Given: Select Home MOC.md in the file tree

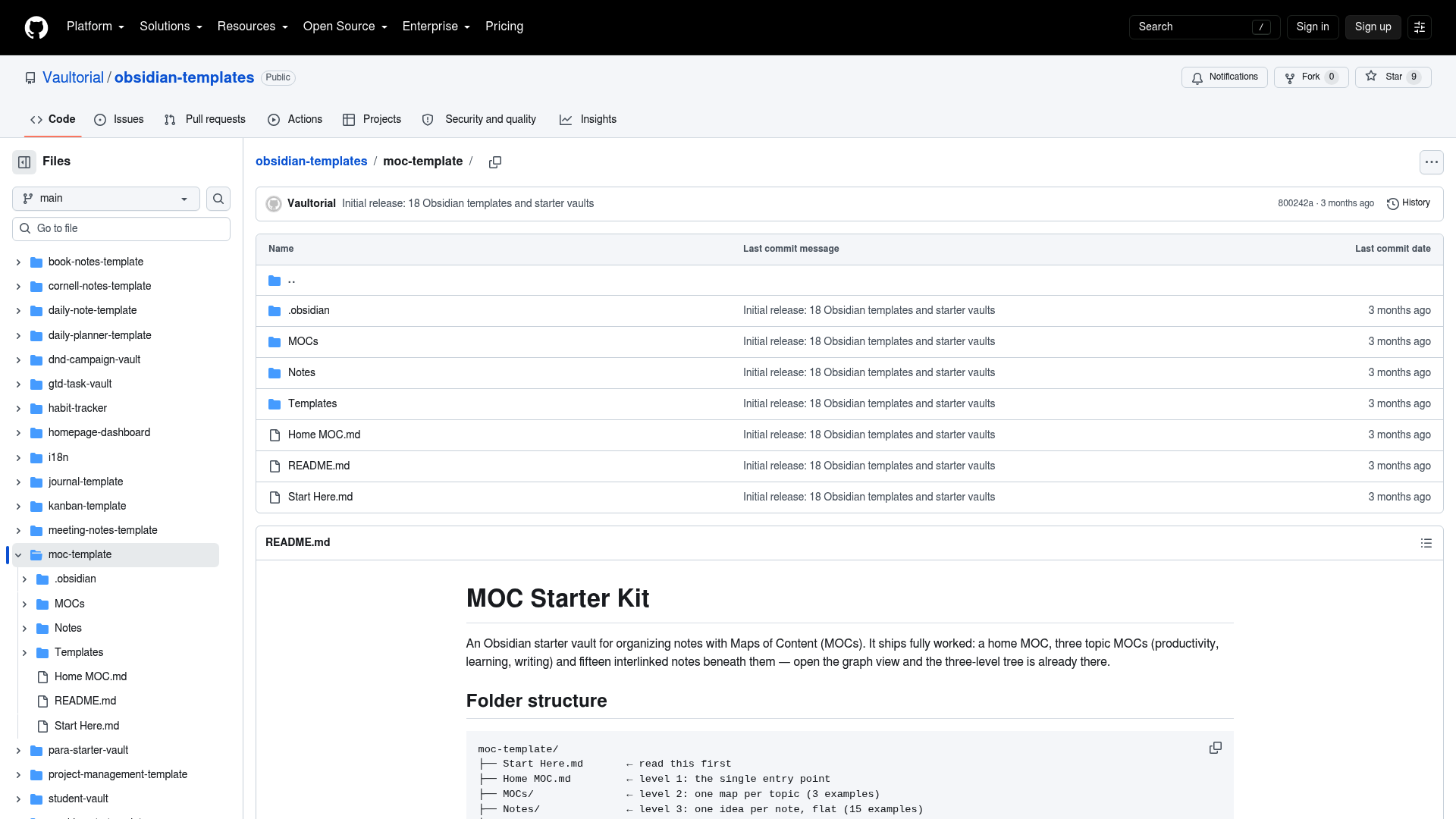Looking at the screenshot, I should [x=90, y=677].
